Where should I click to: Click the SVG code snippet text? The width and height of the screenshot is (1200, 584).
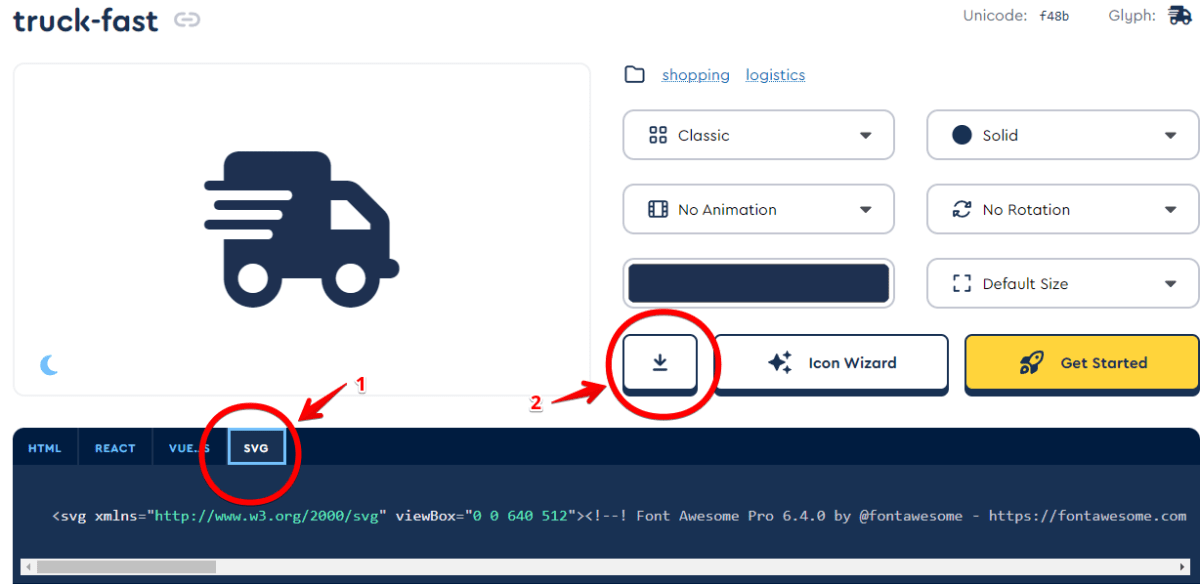point(619,516)
